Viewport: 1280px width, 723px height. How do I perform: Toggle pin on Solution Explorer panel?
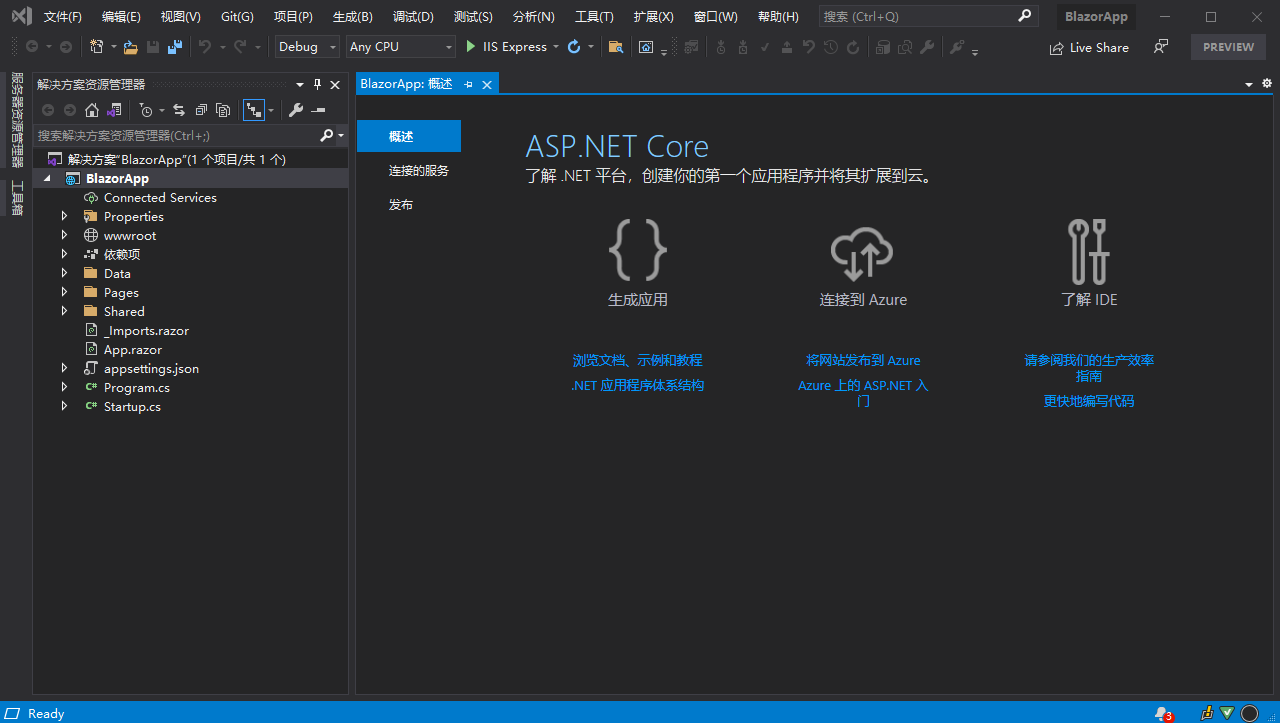point(318,85)
